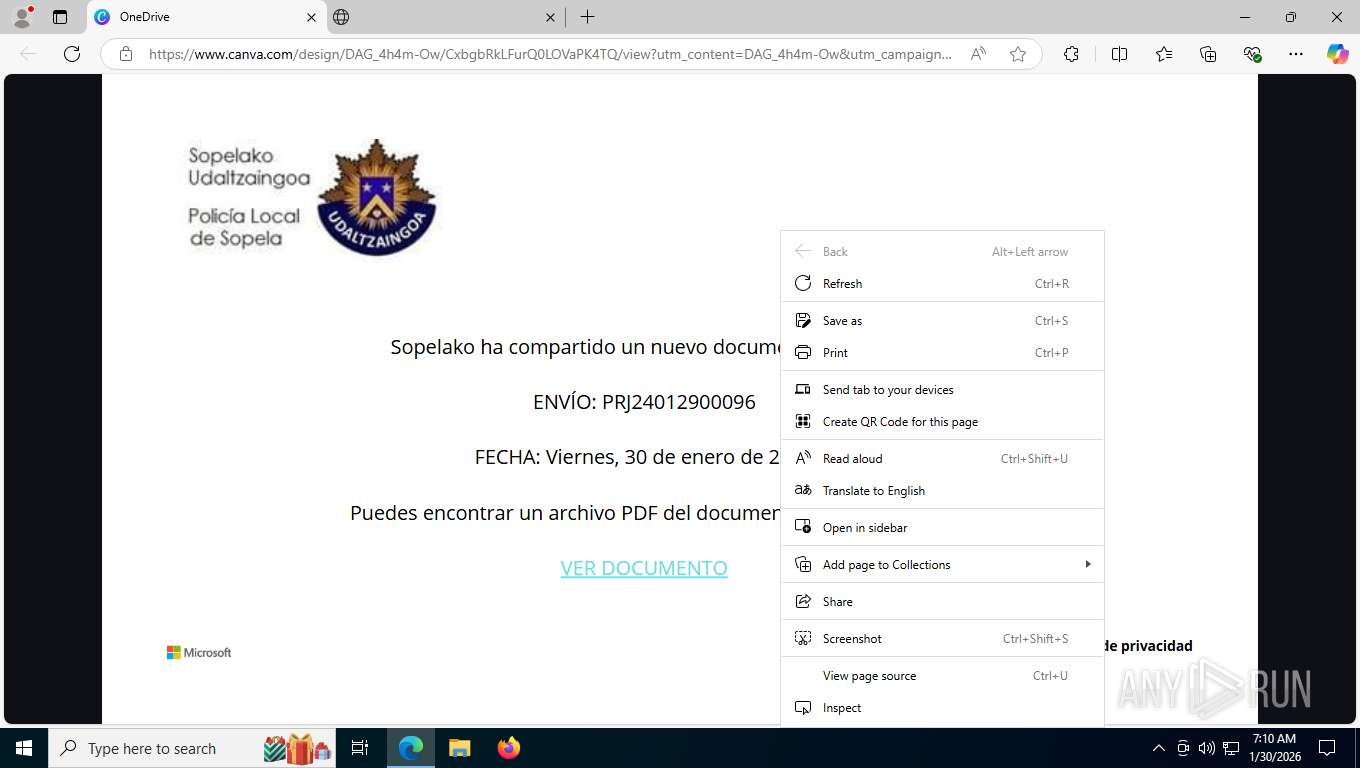Choose View page source
The image size is (1360, 768).
942,675
